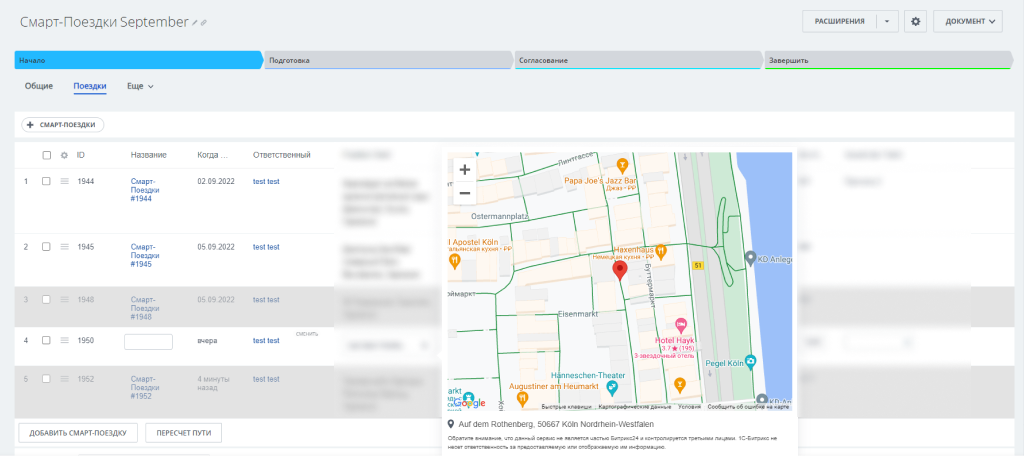
Task: Select KD Anlege map marker
Action: pos(750,259)
